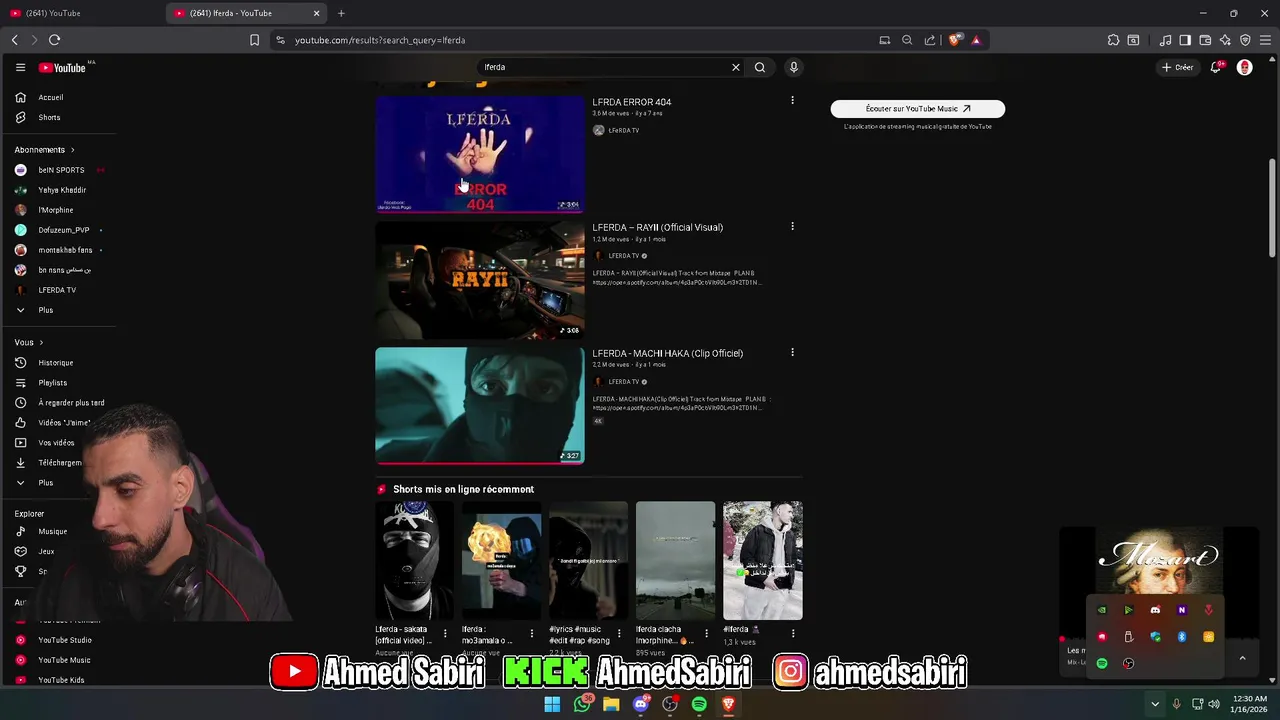Image resolution: width=1280 pixels, height=720 pixels.
Task: Open Spotify from the taskbar
Action: pos(699,704)
